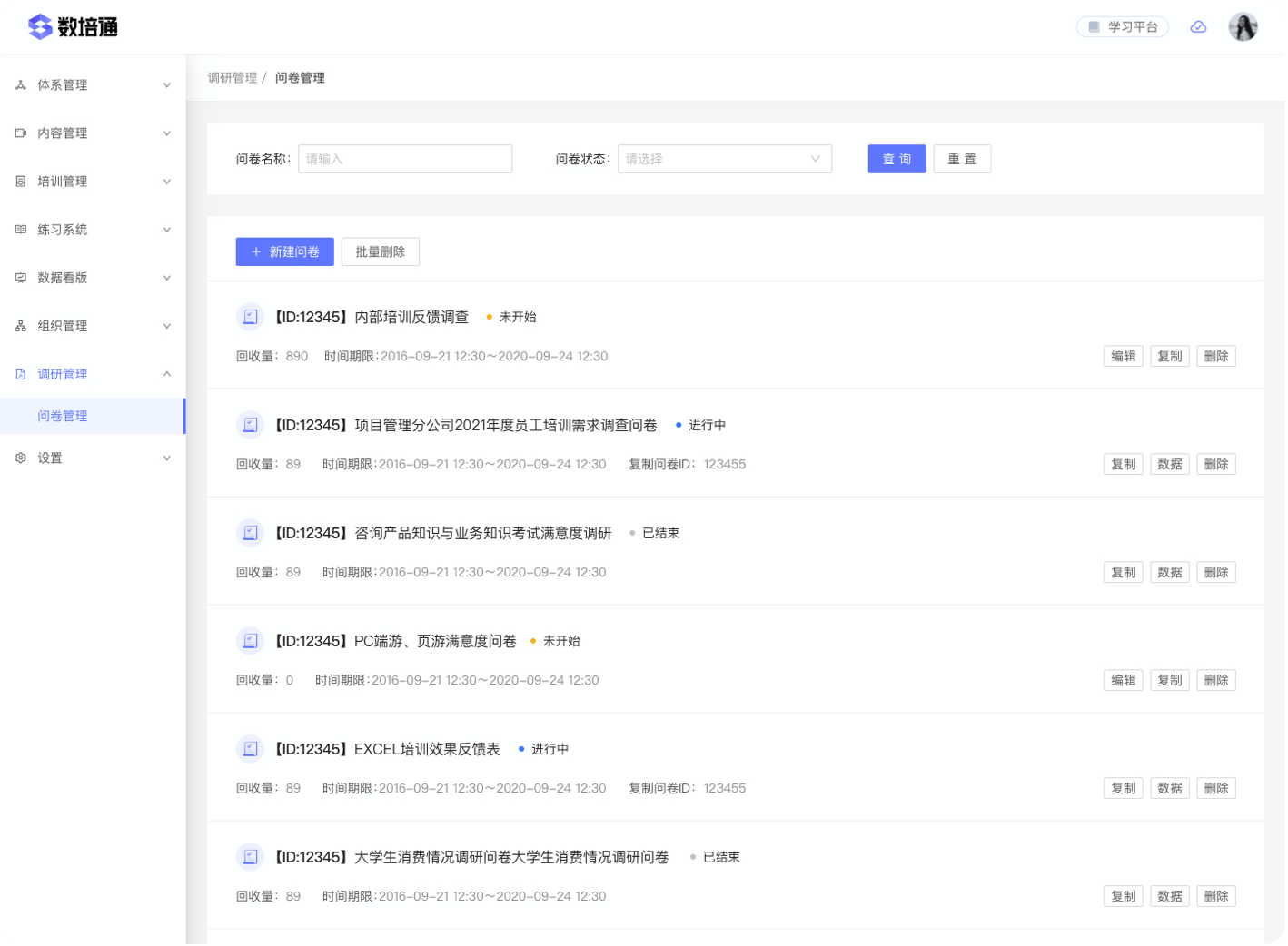
Task: Click the 设置 gear icon in the sidebar
Action: coord(21,458)
